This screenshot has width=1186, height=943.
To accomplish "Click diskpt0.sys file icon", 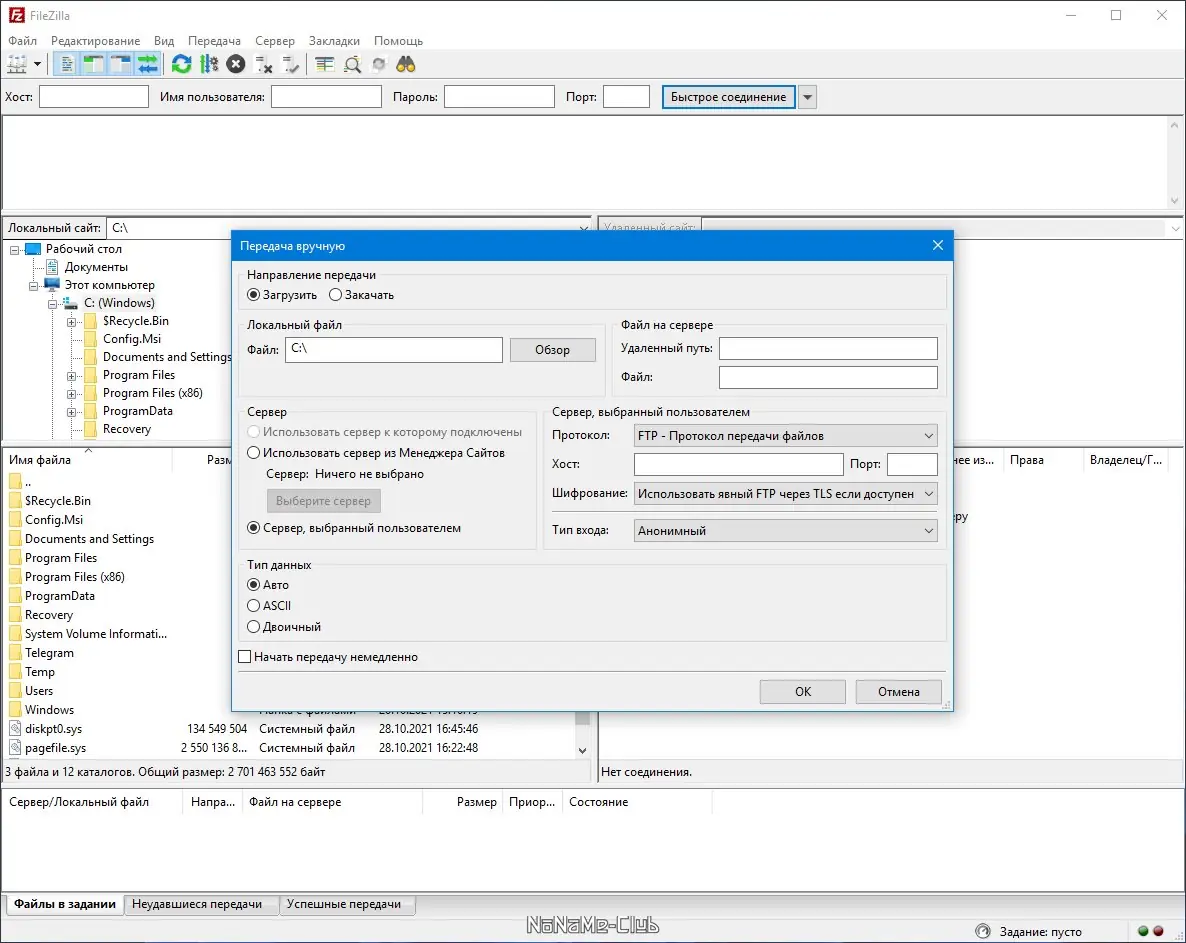I will 15,728.
